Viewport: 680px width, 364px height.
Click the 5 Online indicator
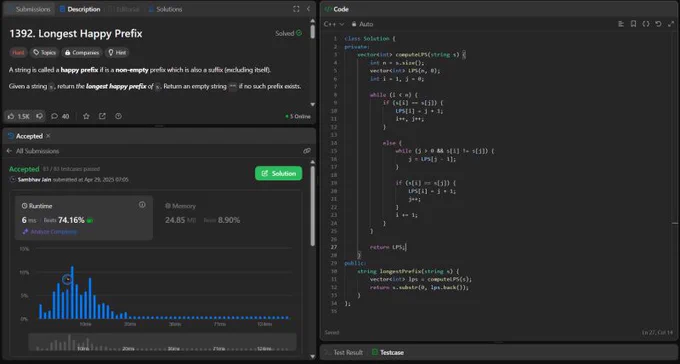click(x=298, y=116)
